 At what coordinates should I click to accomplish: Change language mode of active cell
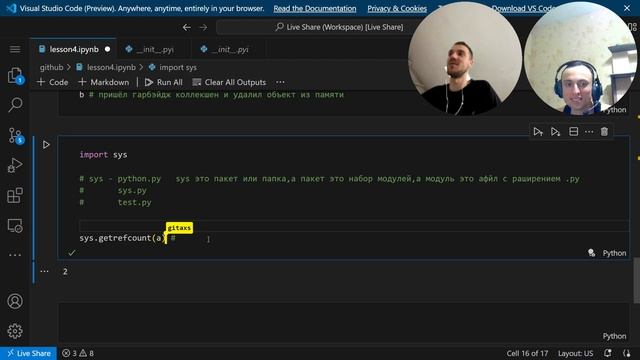614,253
